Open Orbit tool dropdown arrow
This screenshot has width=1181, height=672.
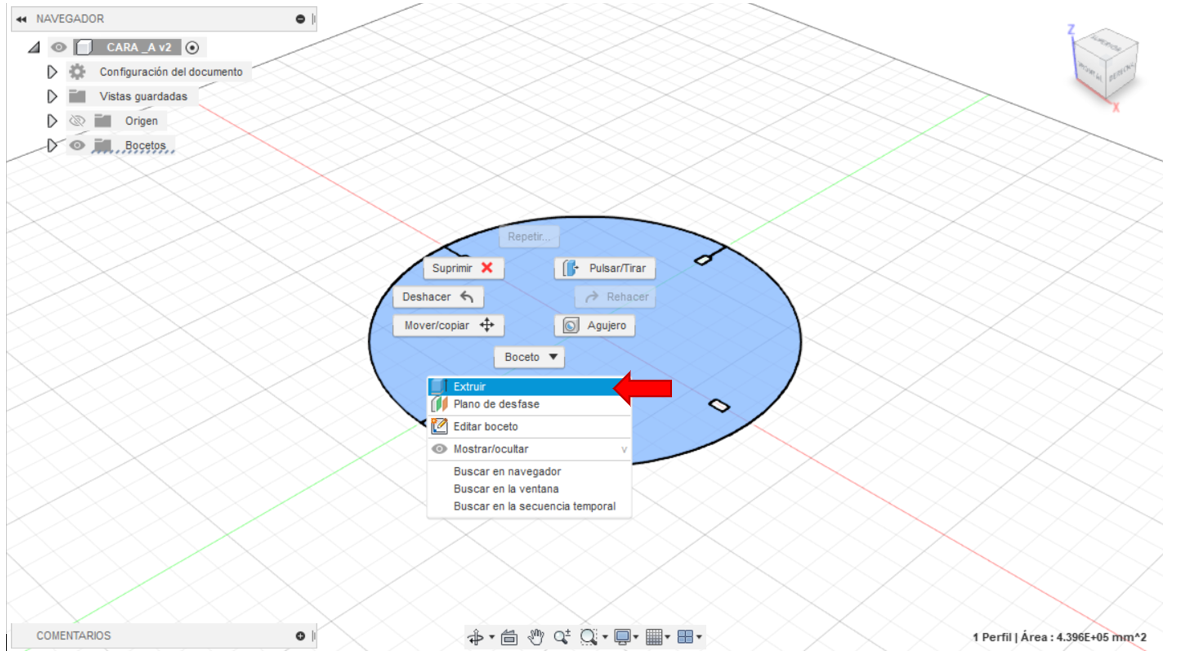coord(492,637)
